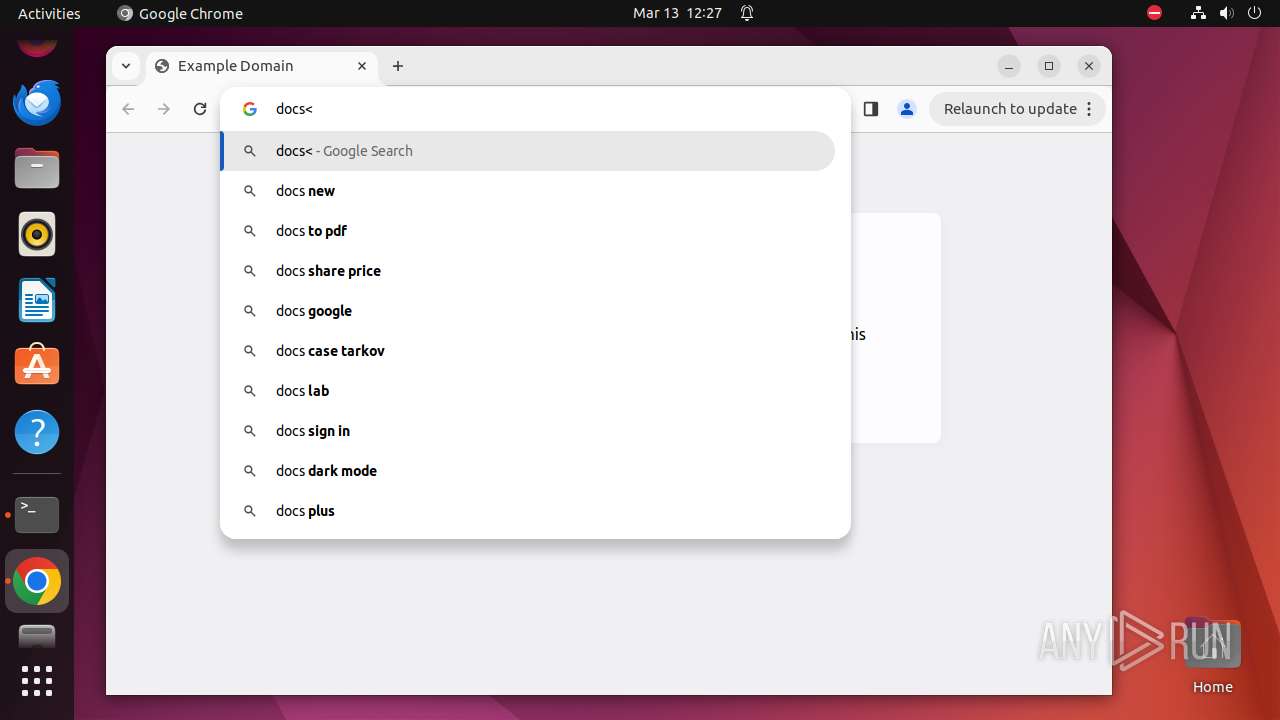Open the Google Chrome app menu in top bar
The height and width of the screenshot is (720, 1280).
[180, 13]
